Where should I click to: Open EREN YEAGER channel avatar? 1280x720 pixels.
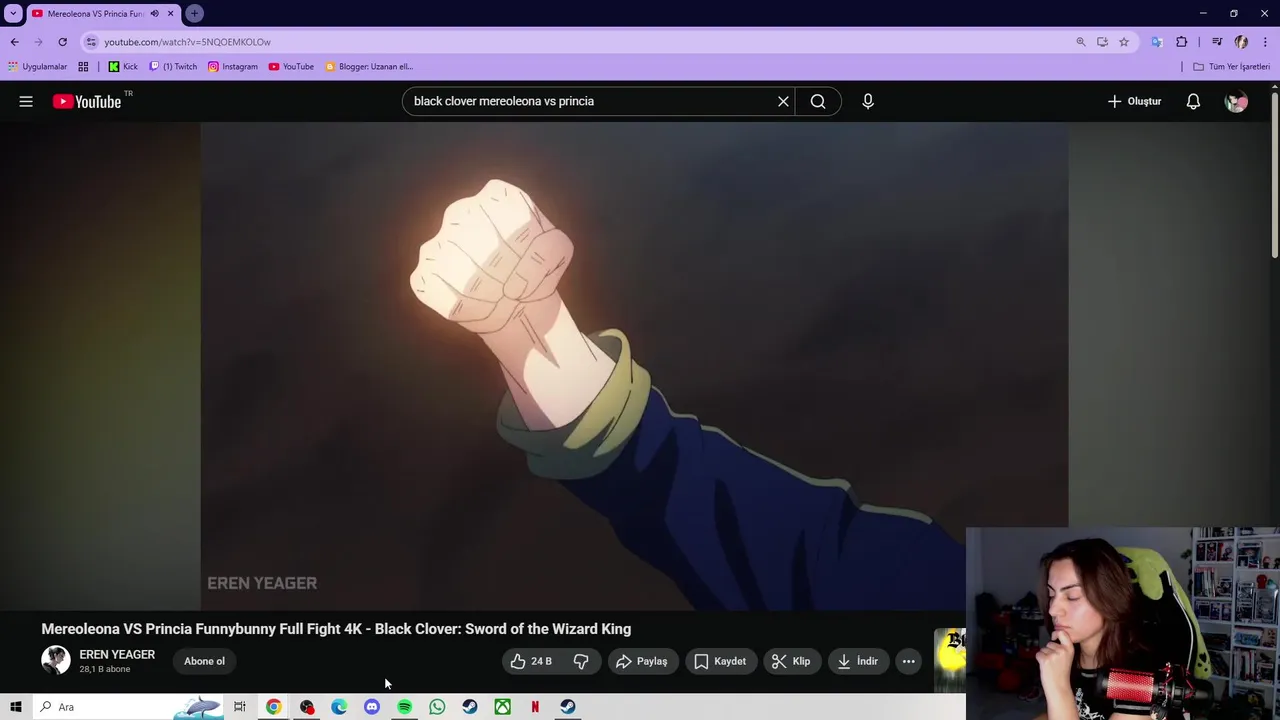click(56, 660)
